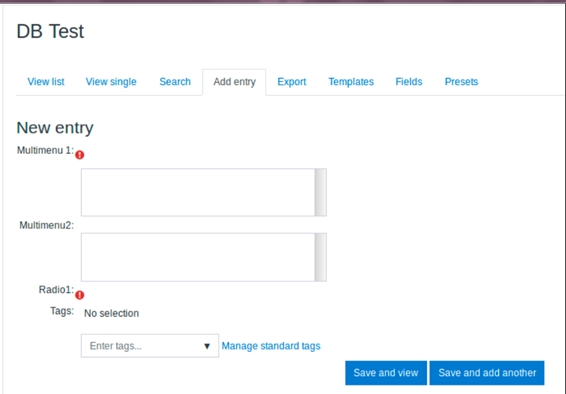566x394 pixels.
Task: Click the Save and view button
Action: pyautogui.click(x=386, y=373)
